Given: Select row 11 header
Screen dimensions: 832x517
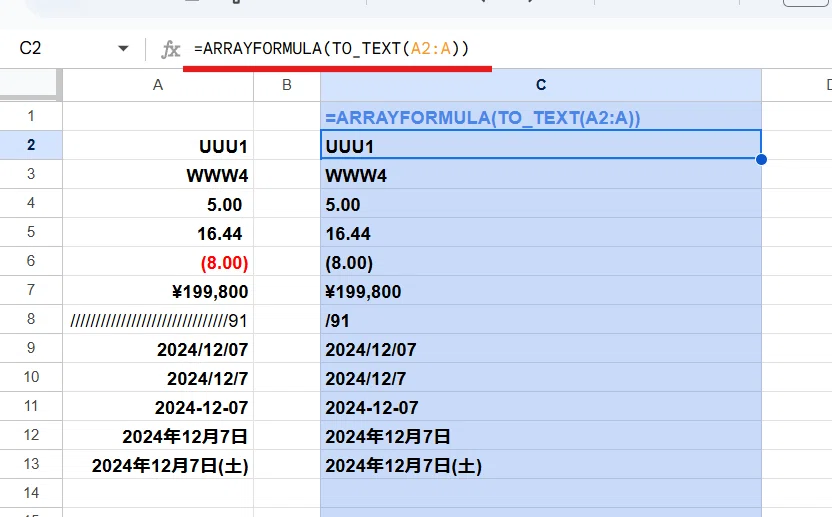Looking at the screenshot, I should [31, 406].
